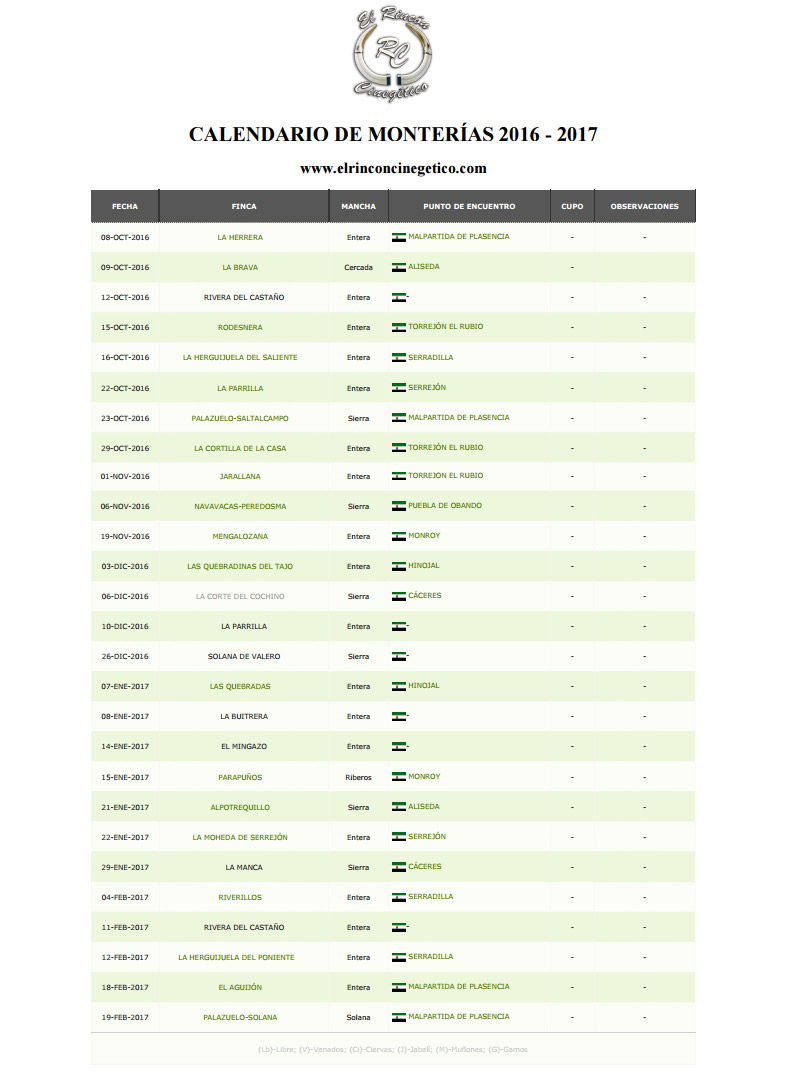Open the LA HERRERA finca link
Screen dimensions: 786x1090
point(240,238)
